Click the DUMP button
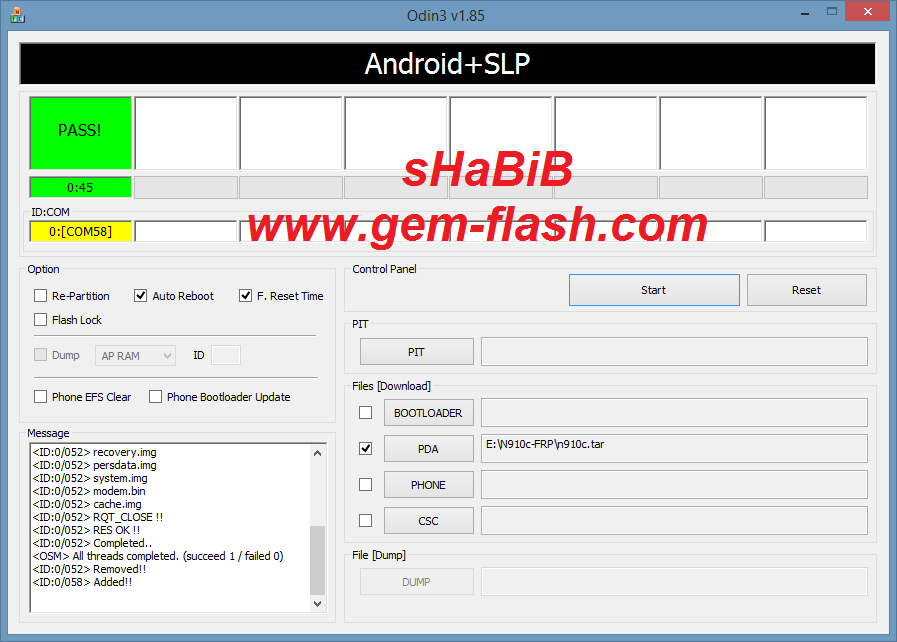The image size is (897, 642). click(x=416, y=582)
